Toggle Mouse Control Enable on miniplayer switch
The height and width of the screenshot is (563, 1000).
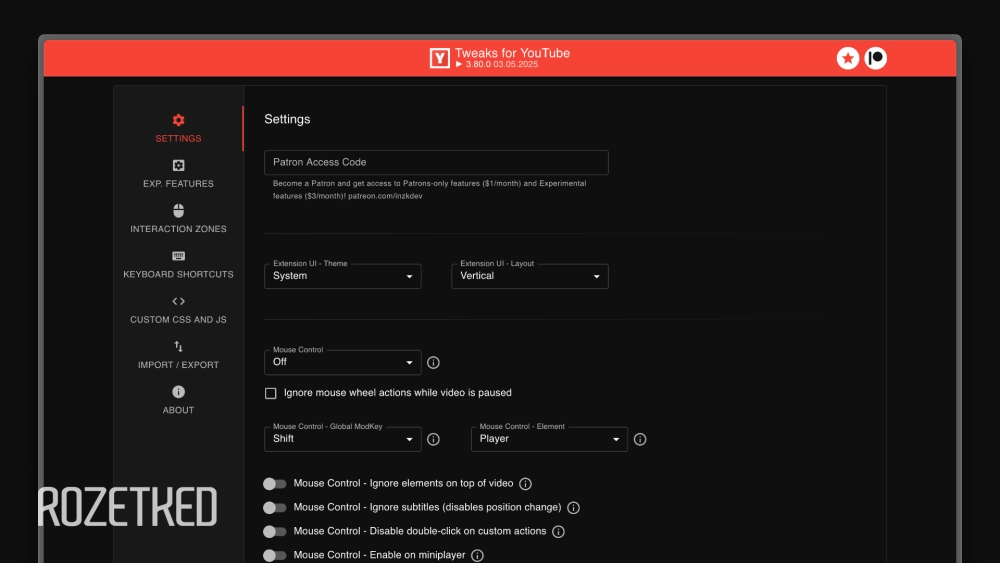[x=274, y=556]
